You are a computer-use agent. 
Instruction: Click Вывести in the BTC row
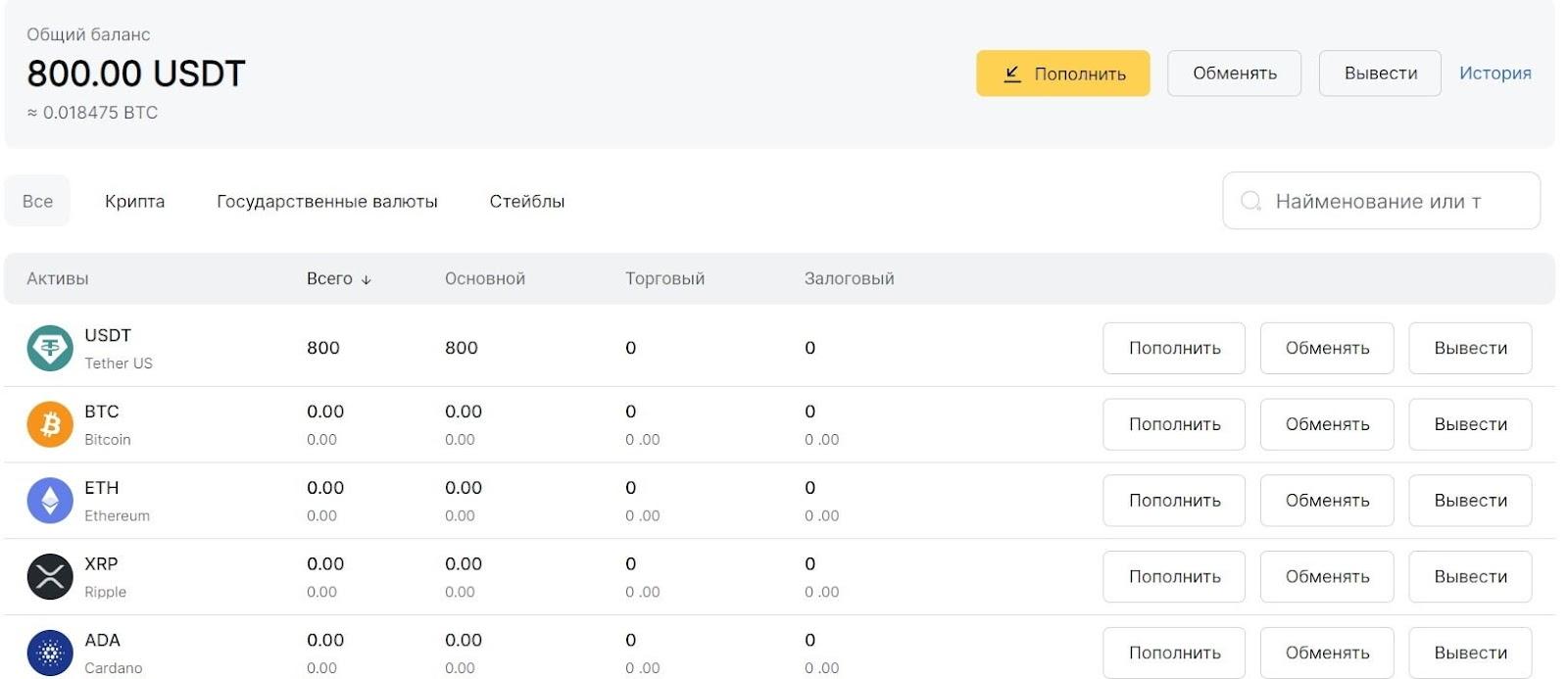tap(1470, 424)
